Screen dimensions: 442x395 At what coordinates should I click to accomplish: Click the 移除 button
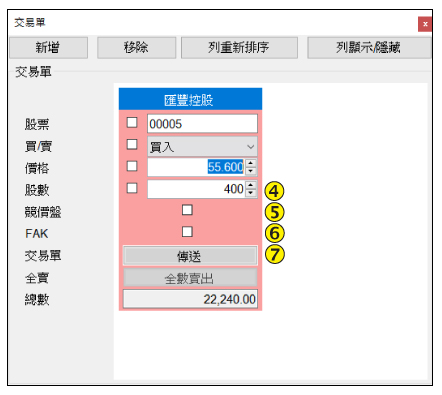tap(136, 48)
